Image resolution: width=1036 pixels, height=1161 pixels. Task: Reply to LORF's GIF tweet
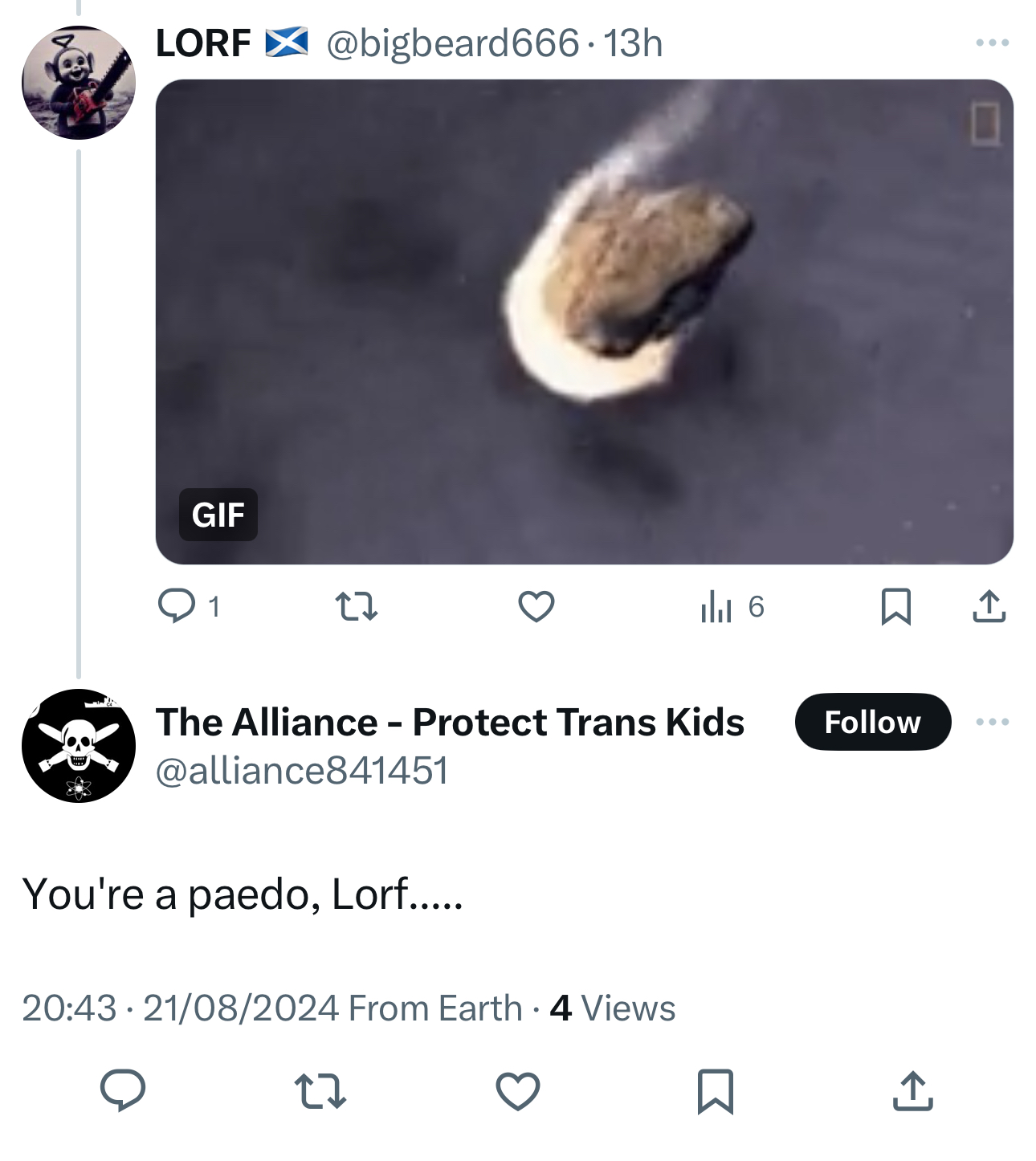[x=177, y=606]
